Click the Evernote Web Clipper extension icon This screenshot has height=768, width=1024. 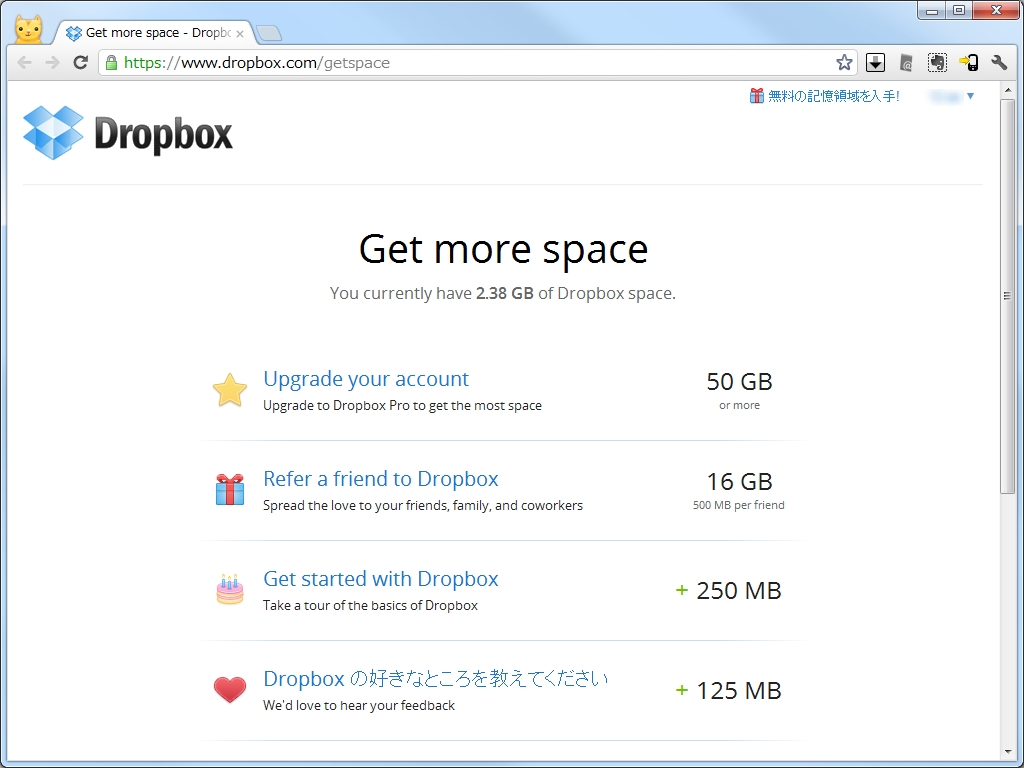937,62
